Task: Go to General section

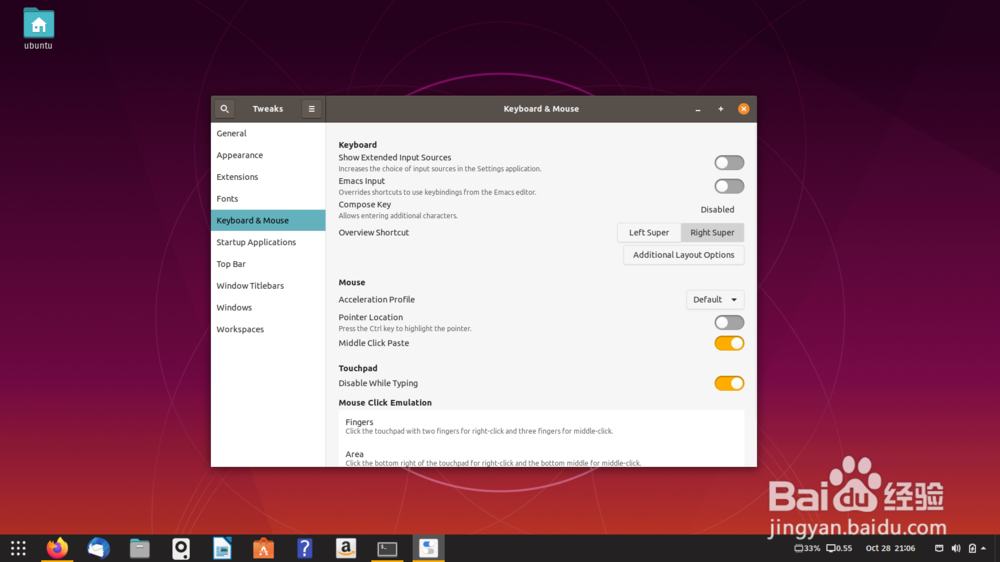Action: 268,133
